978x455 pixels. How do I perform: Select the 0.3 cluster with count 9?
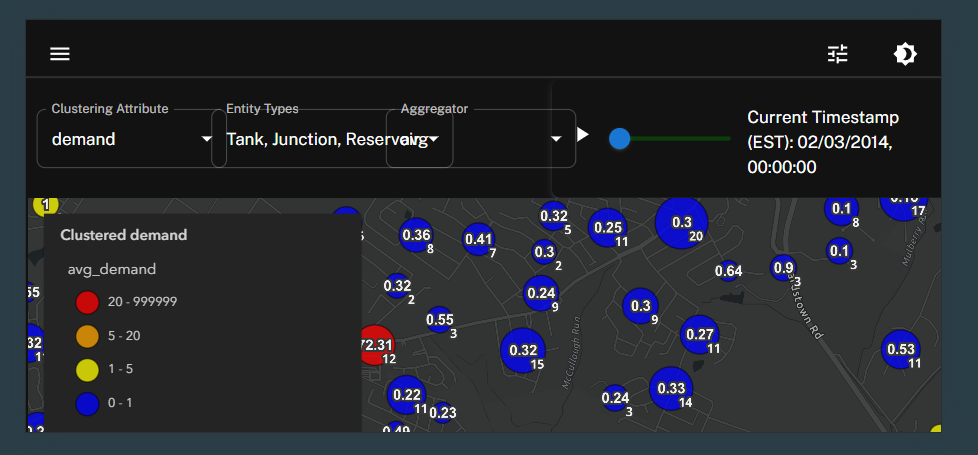641,306
